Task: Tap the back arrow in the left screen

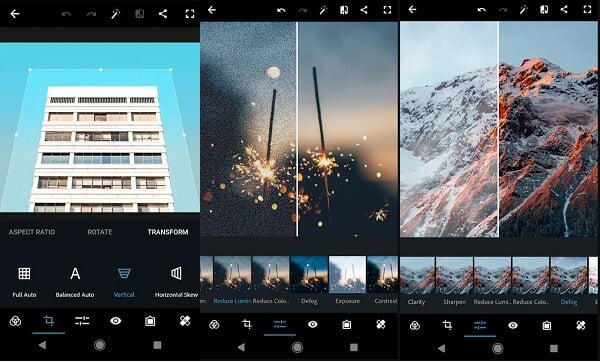Action: 15,14
